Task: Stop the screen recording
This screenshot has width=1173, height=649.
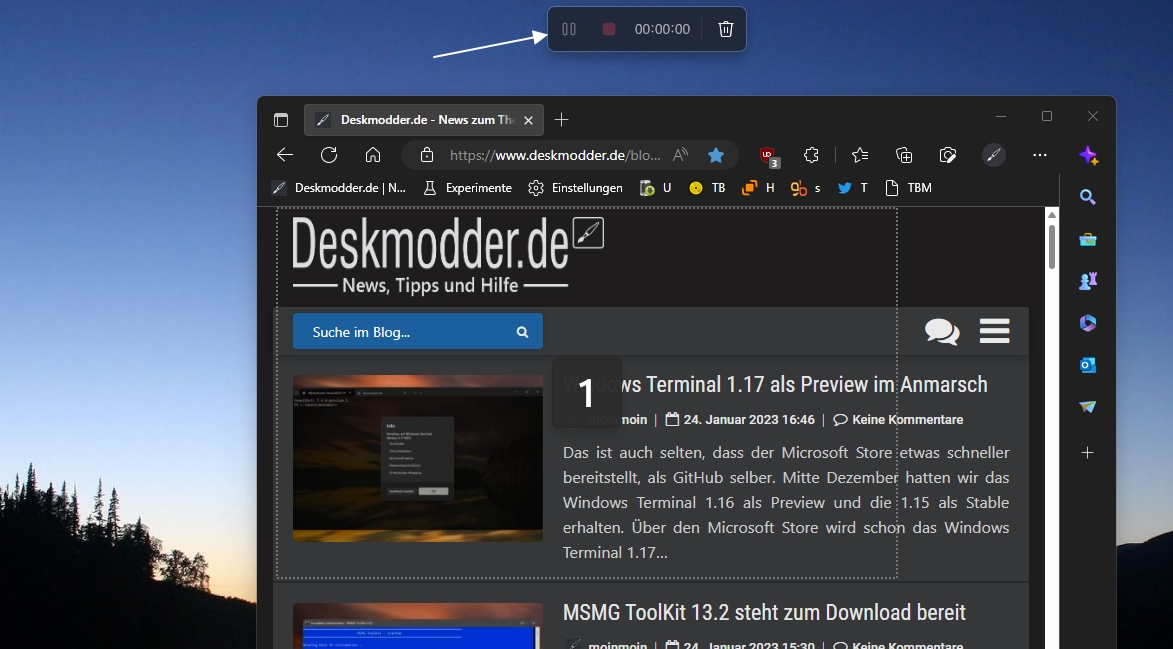Action: 609,29
